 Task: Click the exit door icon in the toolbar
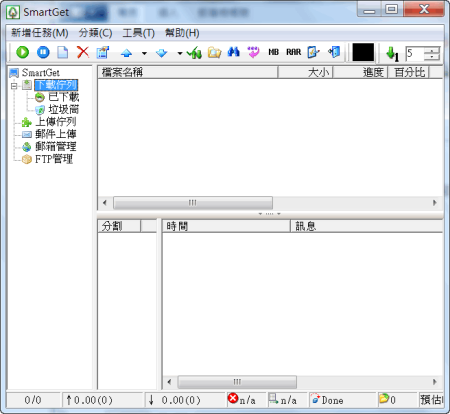tap(334, 52)
